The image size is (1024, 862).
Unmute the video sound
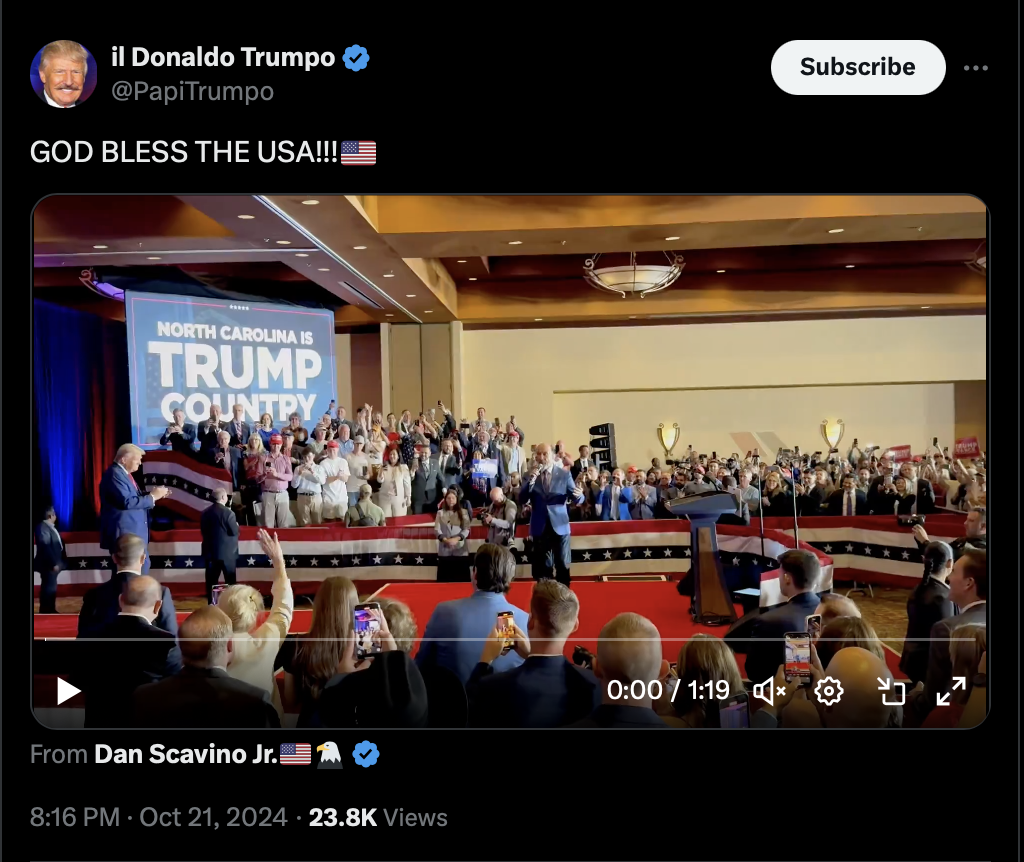click(769, 691)
